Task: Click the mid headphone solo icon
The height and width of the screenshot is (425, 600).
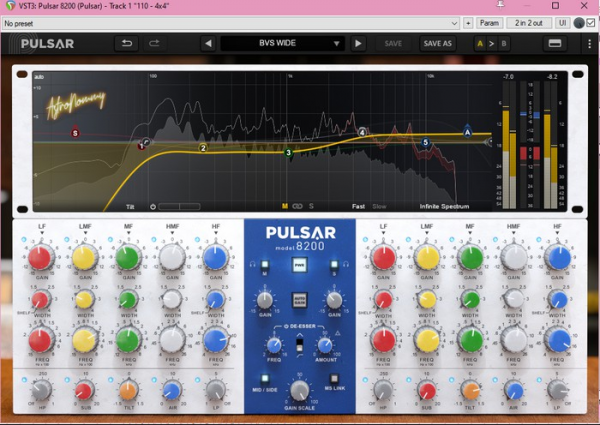Action: [x=253, y=264]
